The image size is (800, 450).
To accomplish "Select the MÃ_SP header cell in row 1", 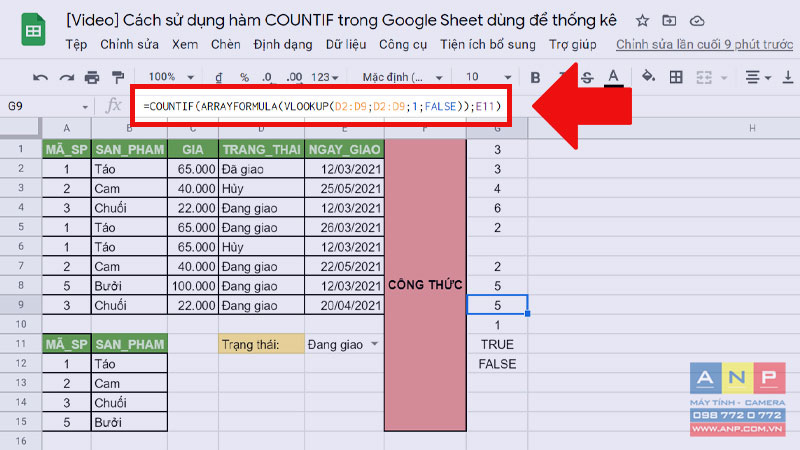I will 66,149.
